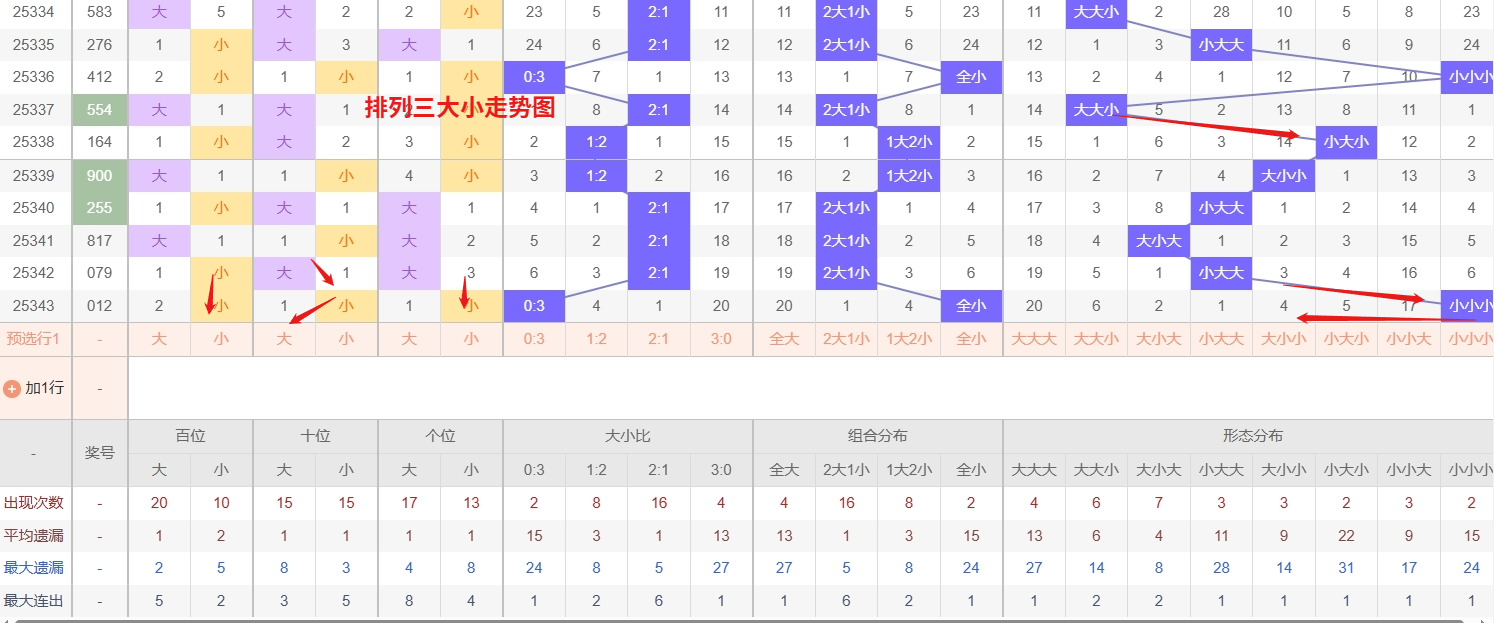1494x623 pixels.
Task: Click the 全小 cell in row 25343
Action: click(971, 306)
